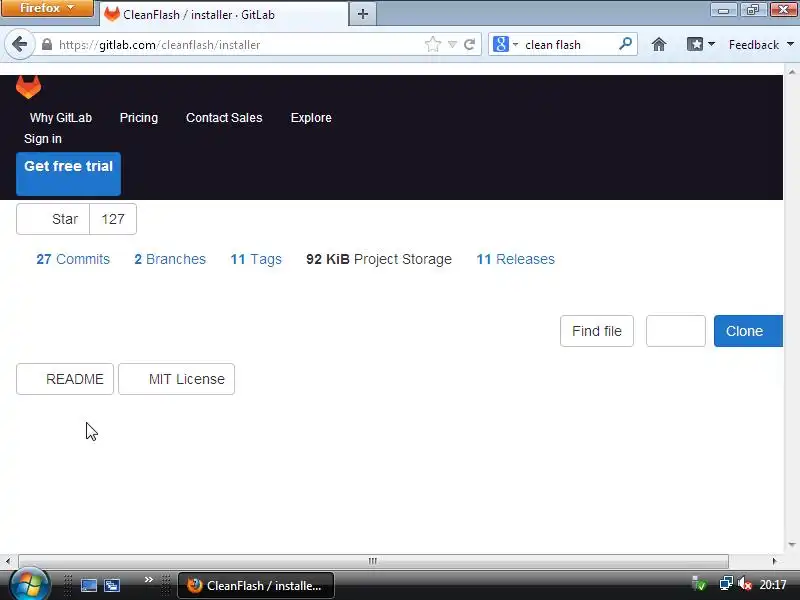This screenshot has height=600, width=800.
Task: Click the padlock site security icon
Action: pos(47,44)
